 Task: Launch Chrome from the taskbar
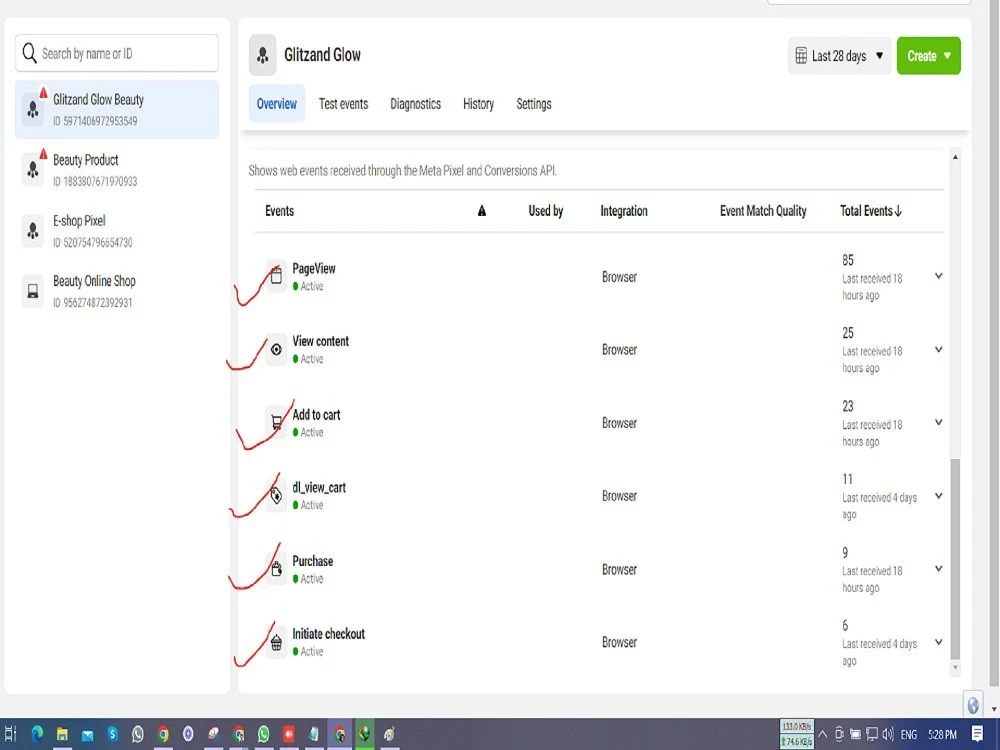(162, 733)
